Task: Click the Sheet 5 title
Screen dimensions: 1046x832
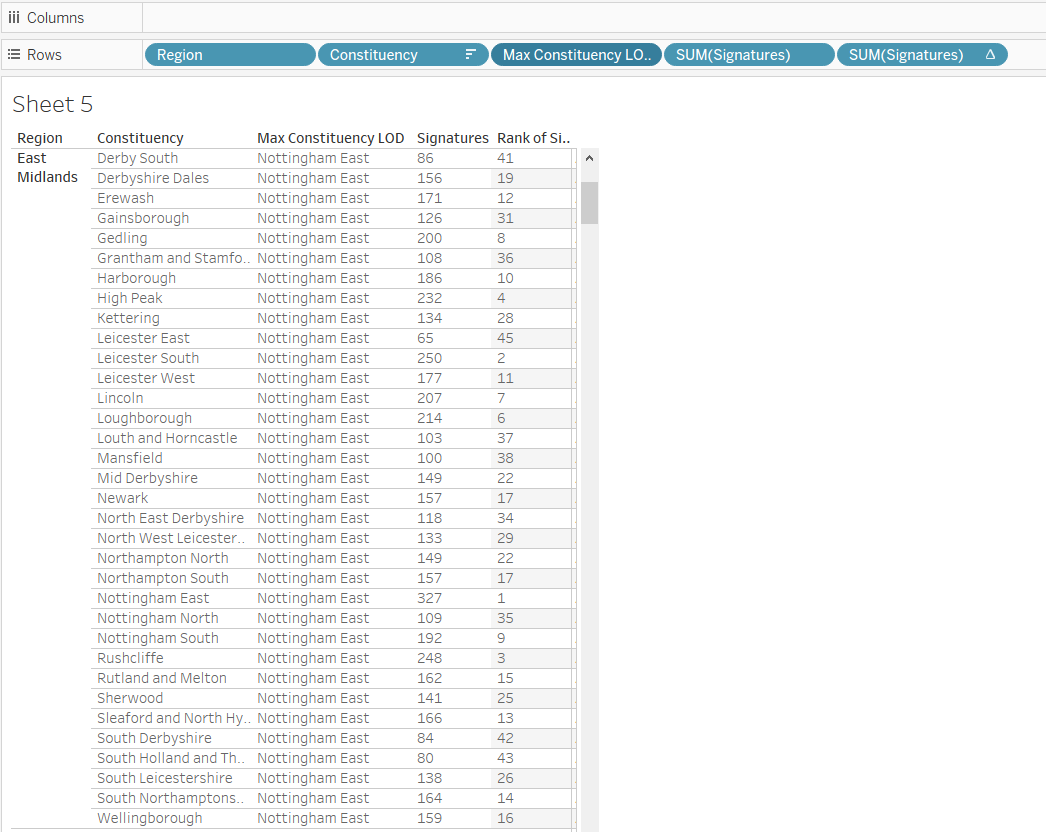Action: [52, 104]
